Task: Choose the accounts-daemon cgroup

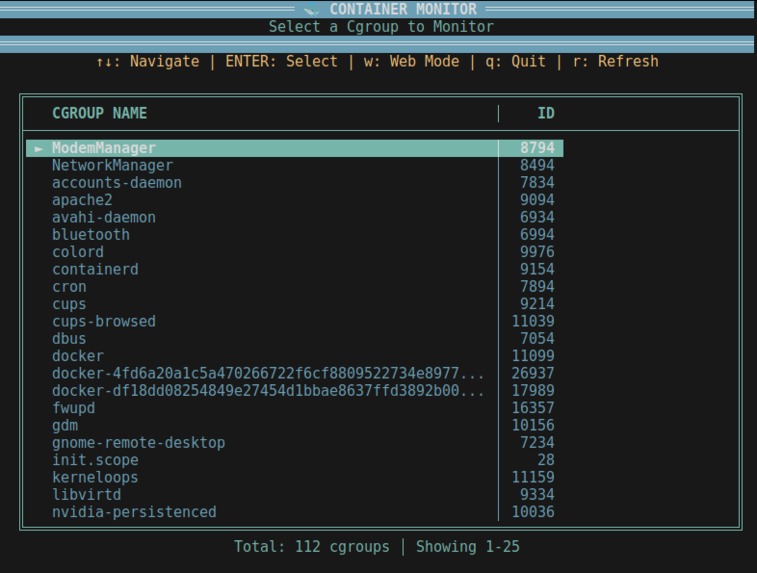Action: pos(117,183)
